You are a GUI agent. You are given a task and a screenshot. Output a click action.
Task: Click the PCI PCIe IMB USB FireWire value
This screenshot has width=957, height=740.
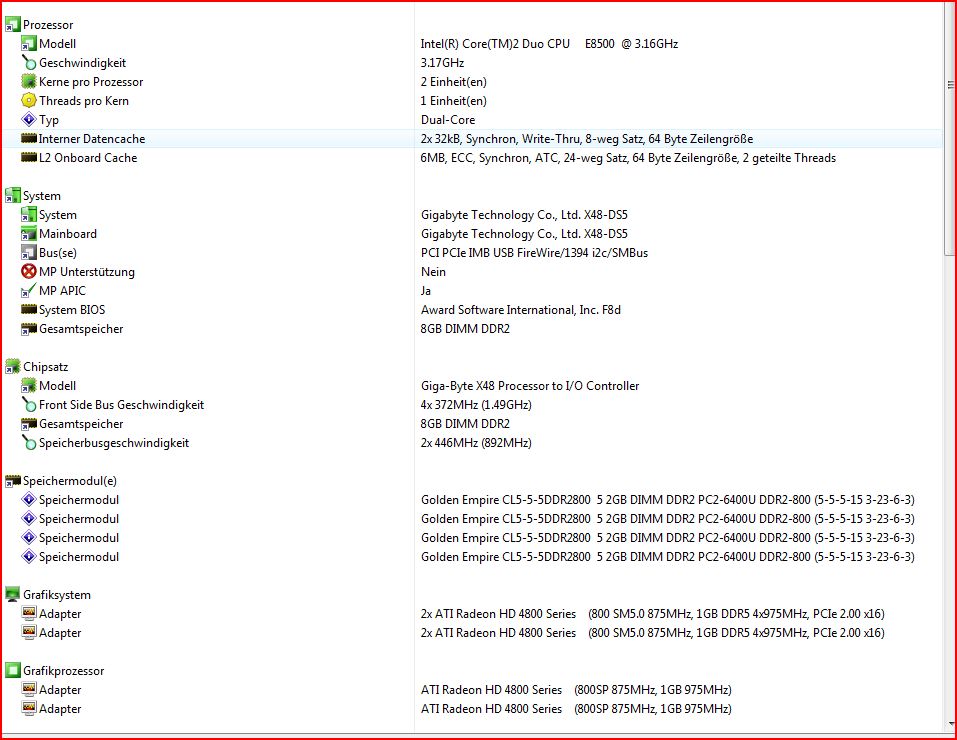[x=534, y=253]
